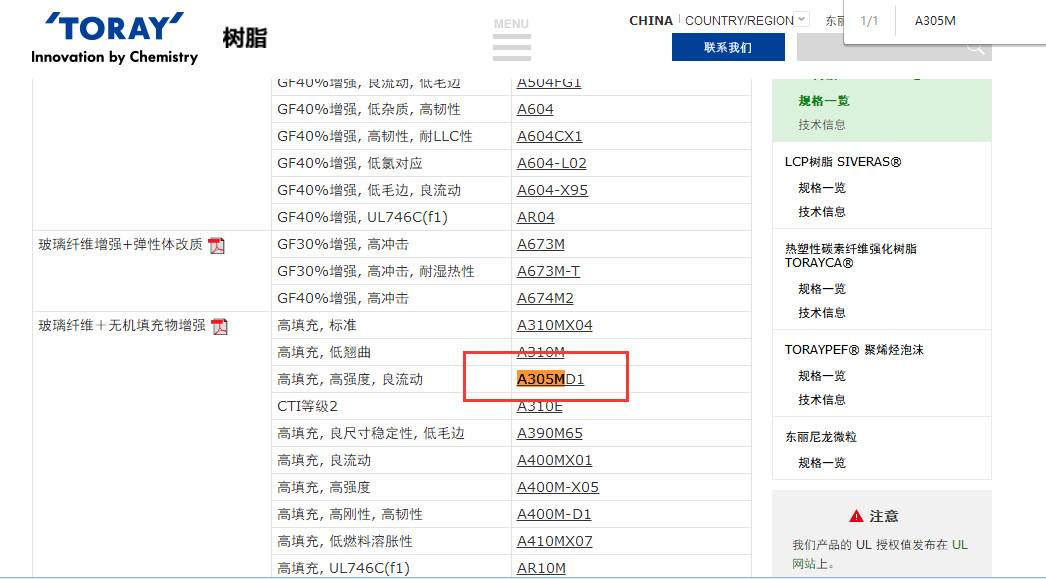Open PDF icon for 玻璃纤维增强+弹性体改质
The width and height of the screenshot is (1046, 579).
coord(217,245)
